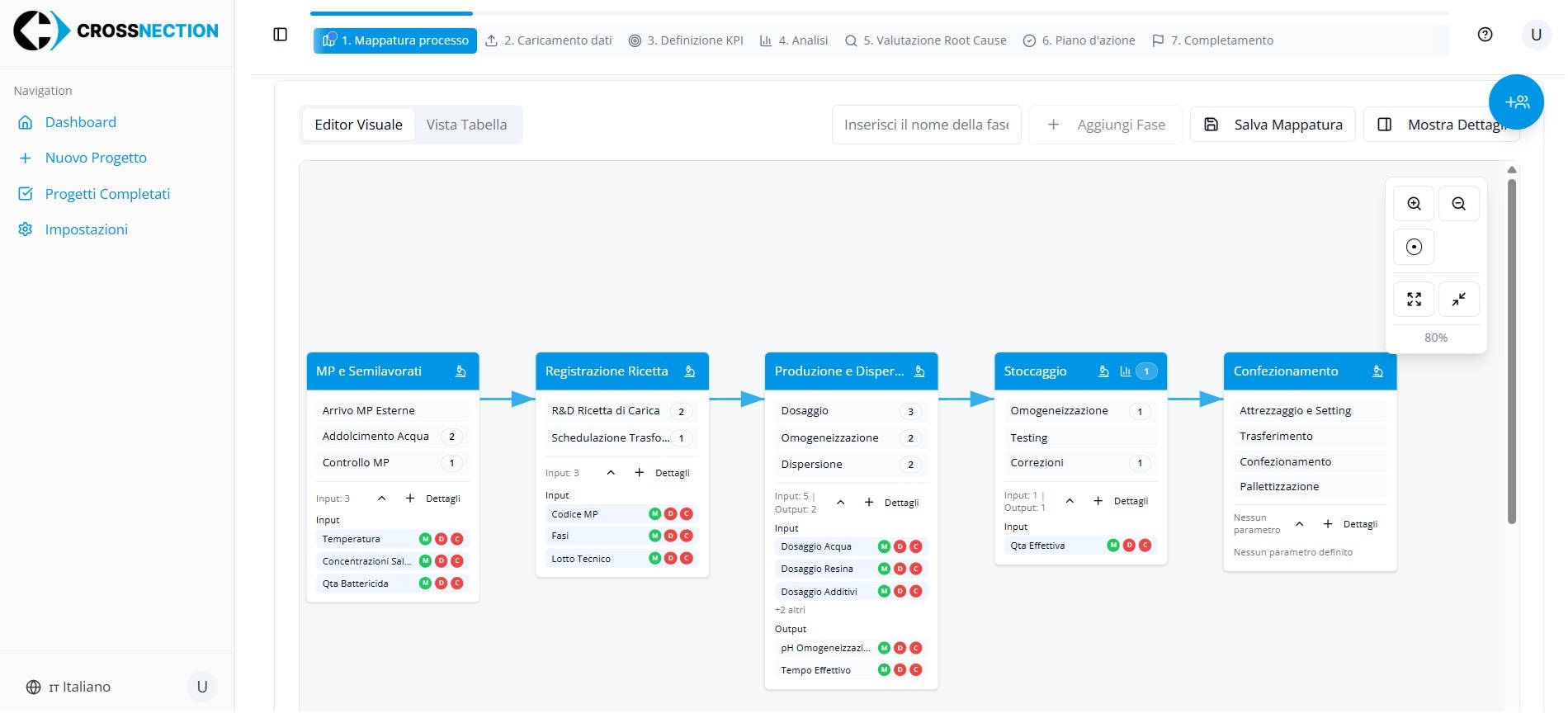Open the Italiano language selector
This screenshot has width=1568, height=723.
point(68,687)
